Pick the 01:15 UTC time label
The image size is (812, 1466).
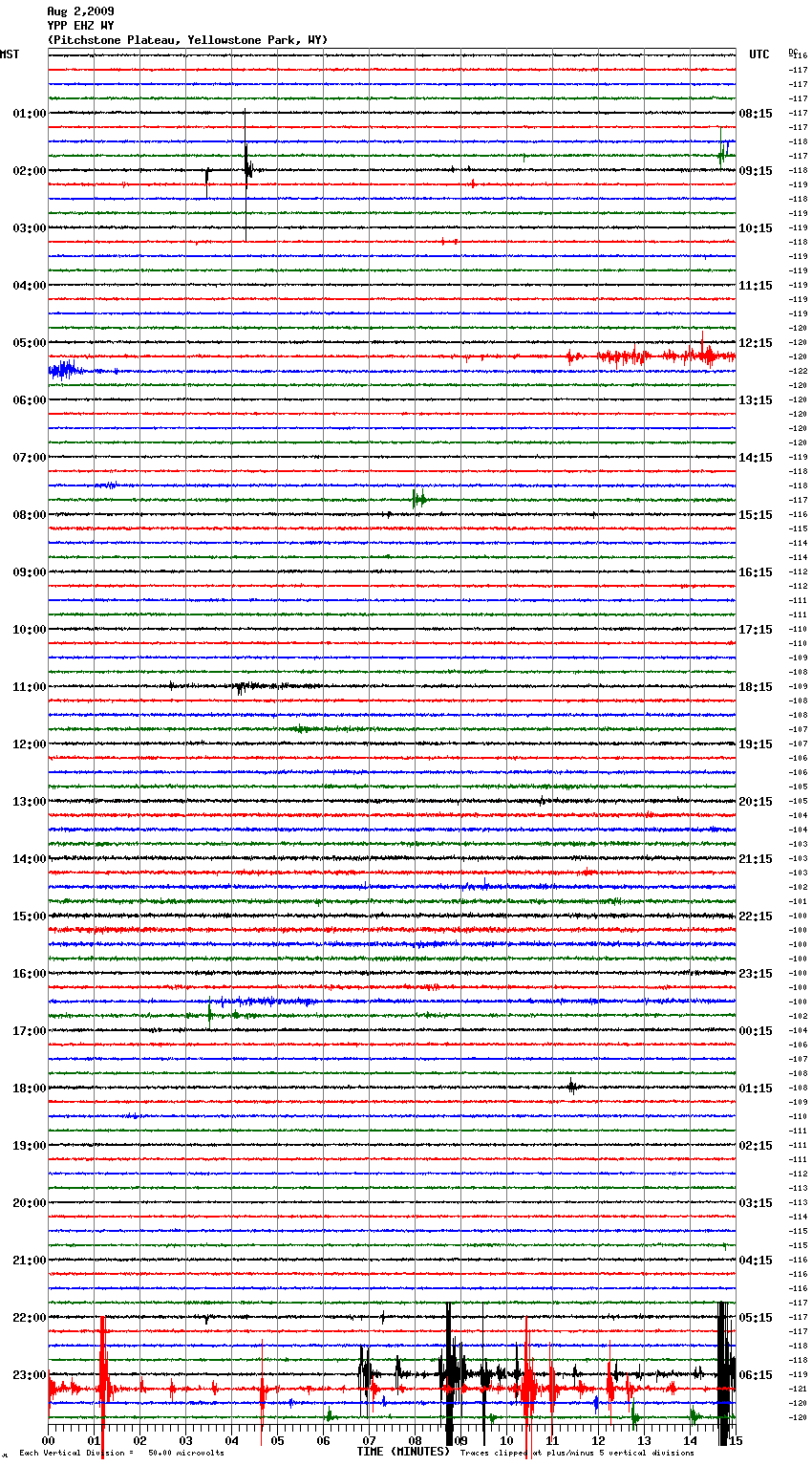tap(756, 1089)
